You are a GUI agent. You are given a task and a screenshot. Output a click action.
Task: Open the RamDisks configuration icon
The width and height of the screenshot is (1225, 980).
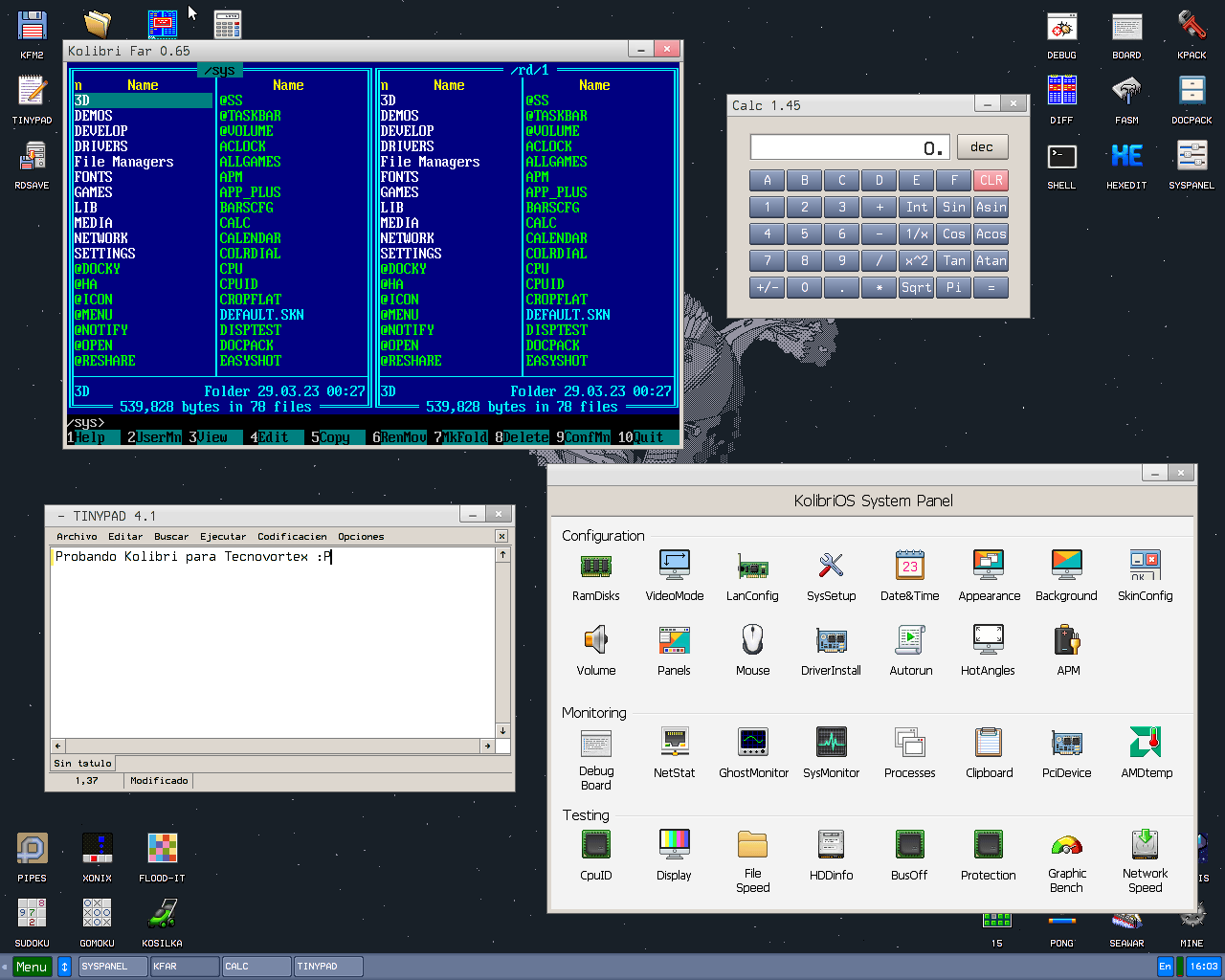pos(595,566)
